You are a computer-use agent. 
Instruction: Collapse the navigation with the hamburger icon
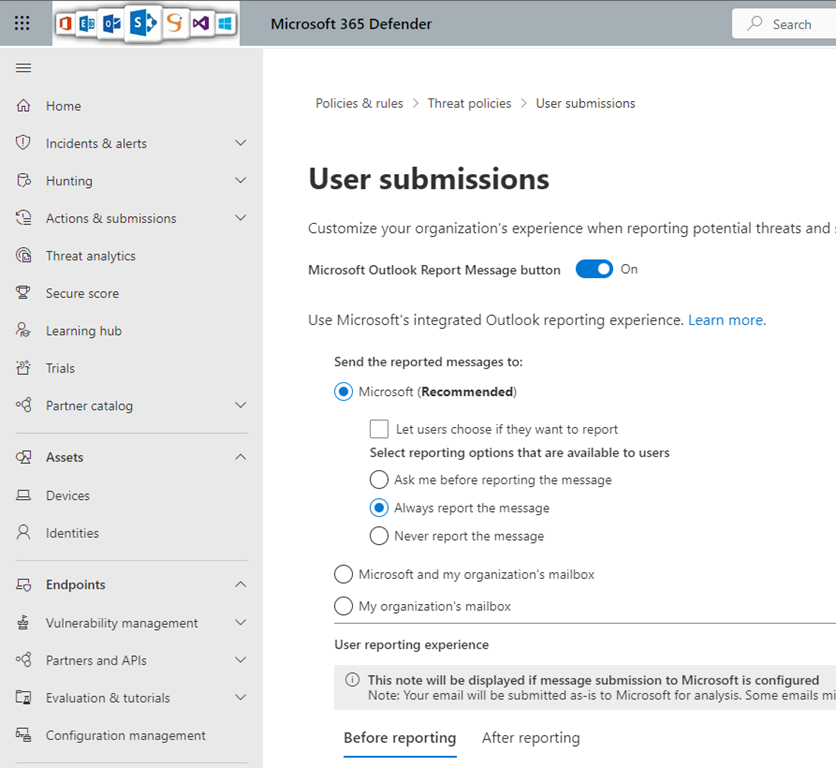click(23, 68)
